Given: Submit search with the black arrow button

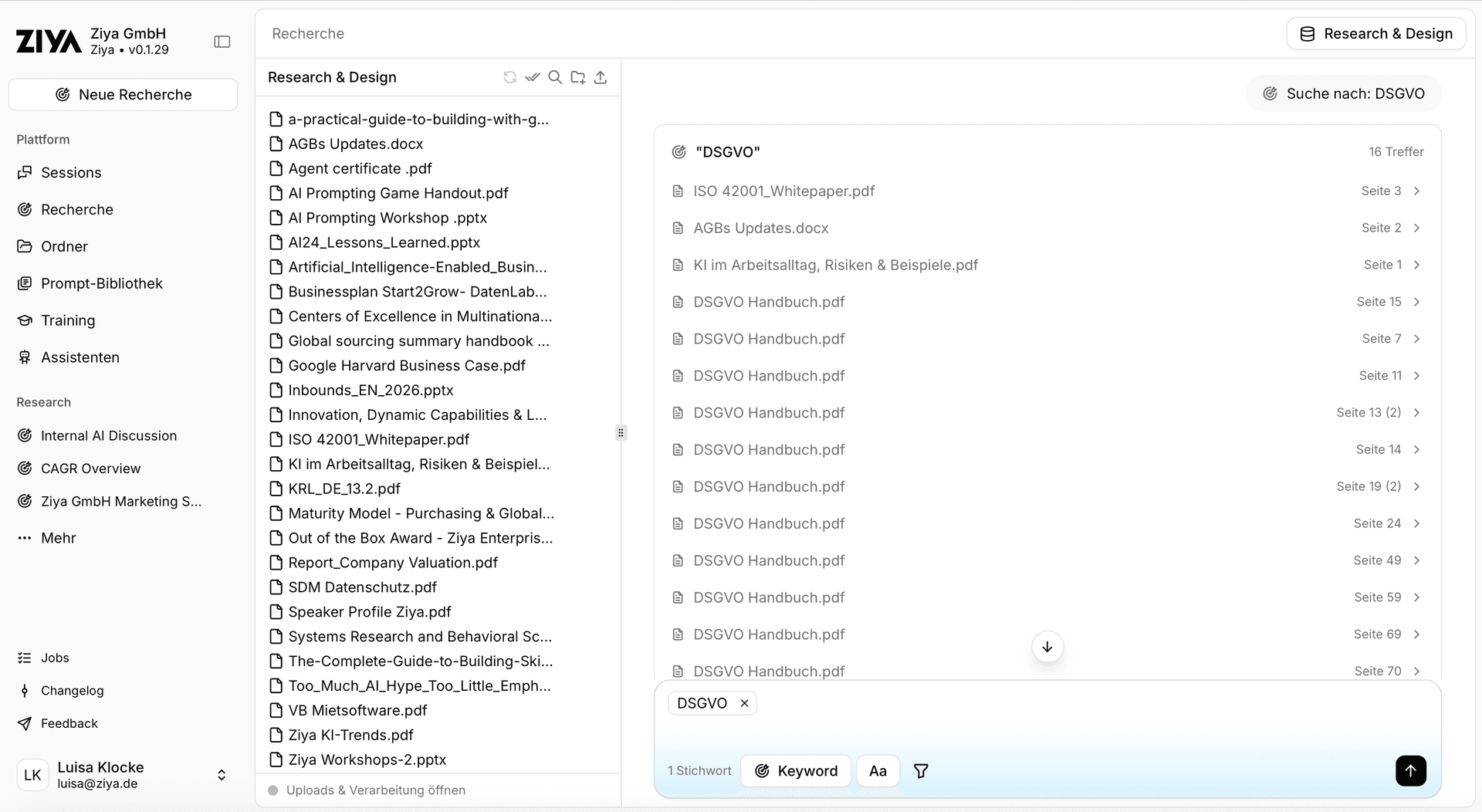Looking at the screenshot, I should (x=1410, y=770).
